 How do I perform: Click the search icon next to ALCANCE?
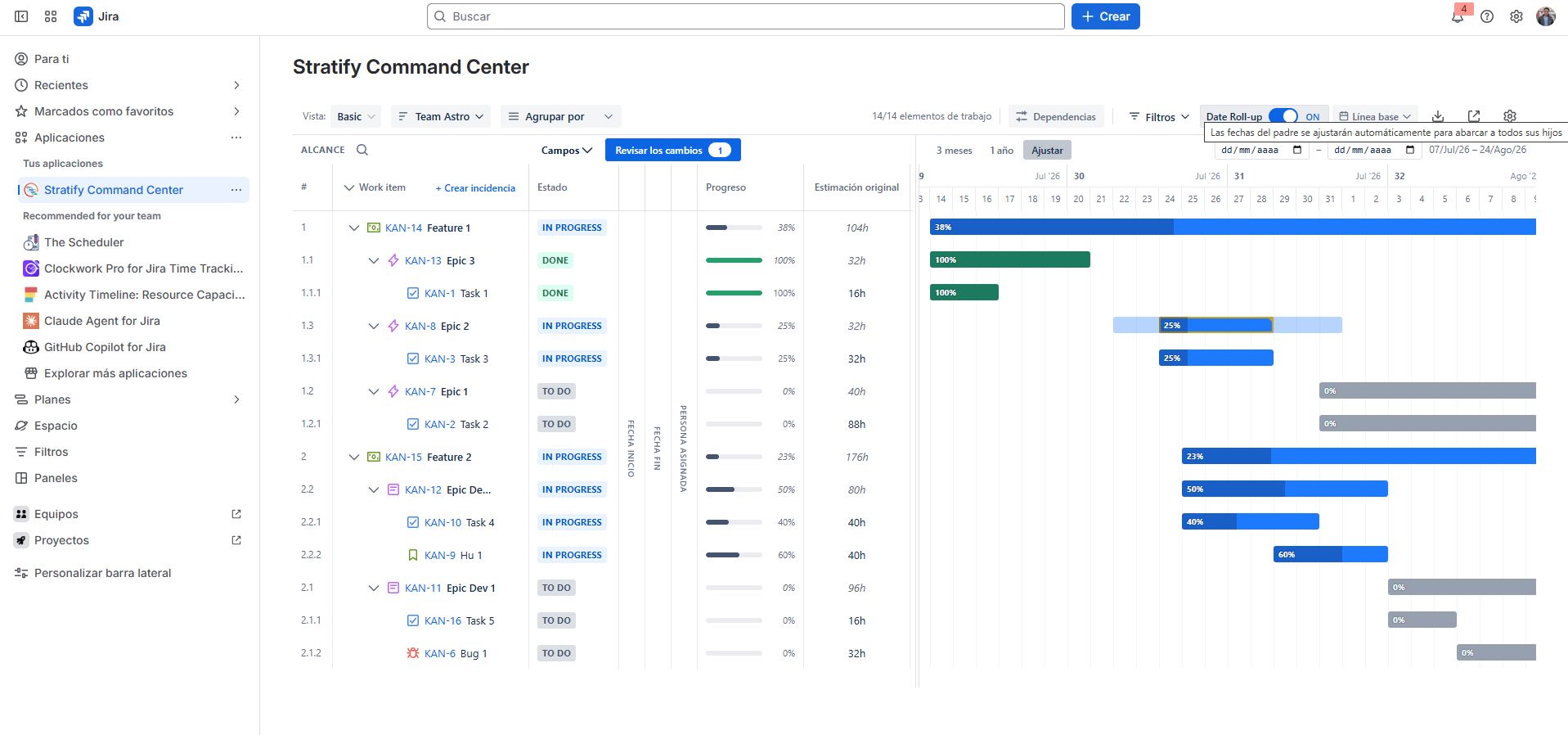pyautogui.click(x=362, y=150)
